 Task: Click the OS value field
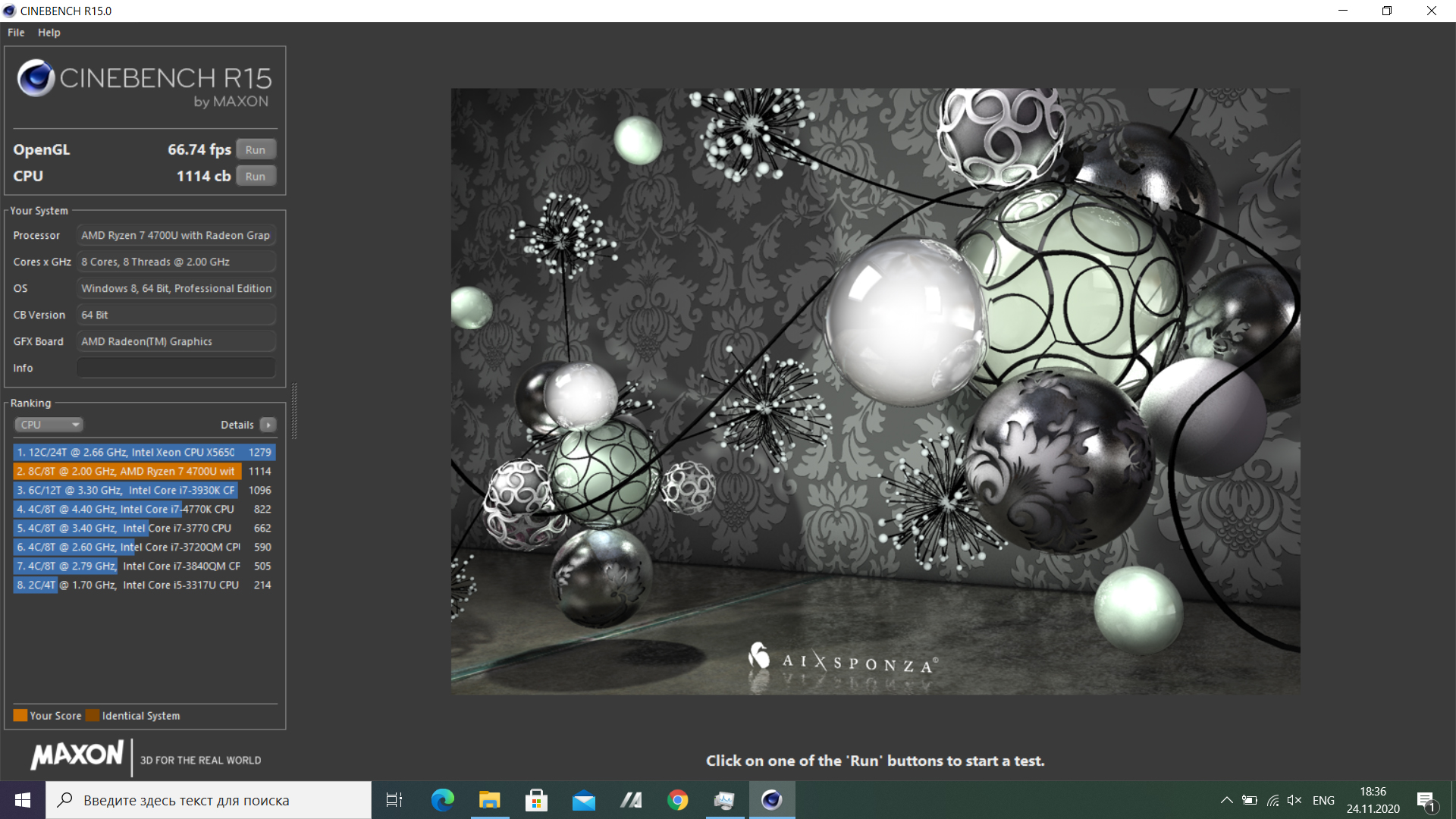click(176, 288)
